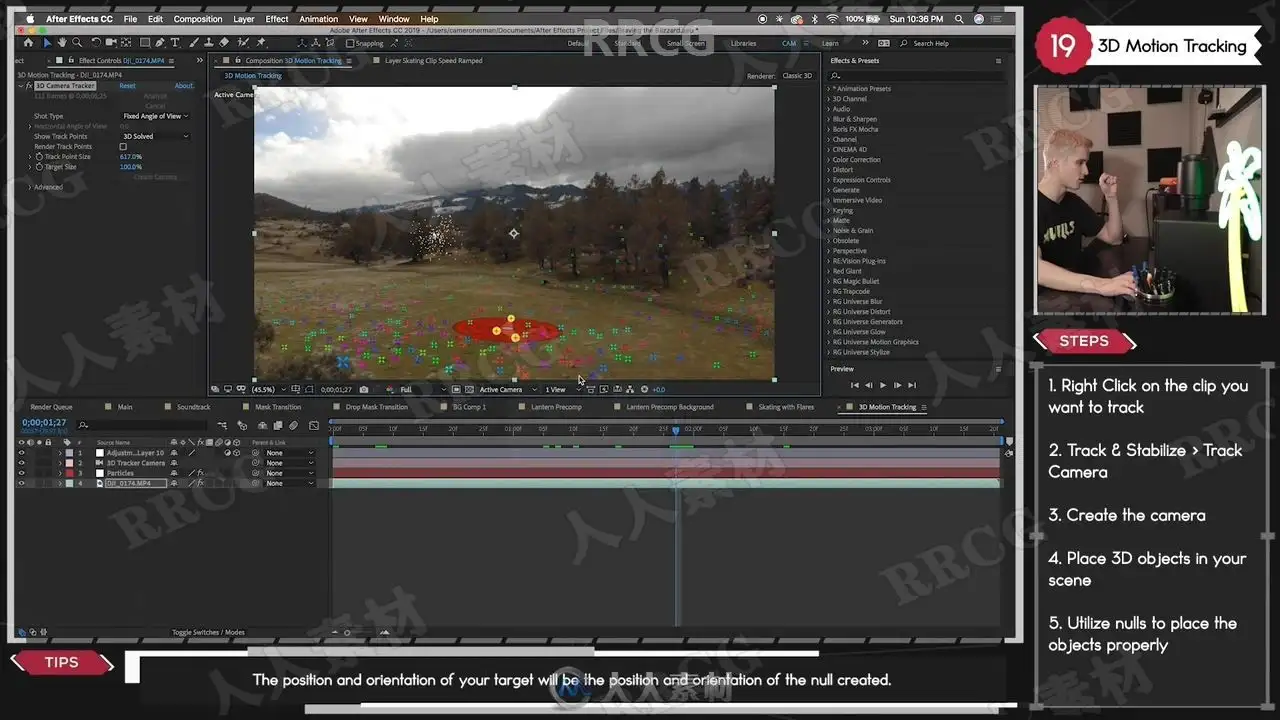This screenshot has height=720, width=1280.
Task: Open the Graph Editor icon in timeline
Action: point(314,425)
